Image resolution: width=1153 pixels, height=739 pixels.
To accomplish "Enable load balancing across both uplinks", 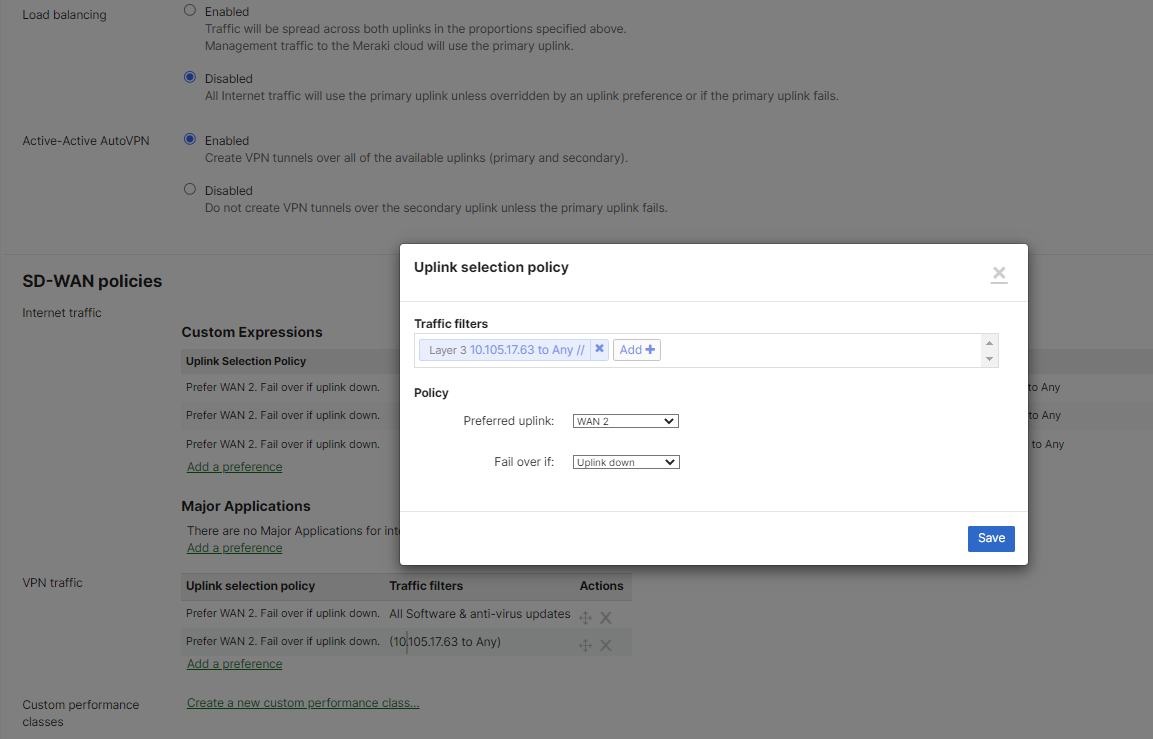I will [190, 10].
